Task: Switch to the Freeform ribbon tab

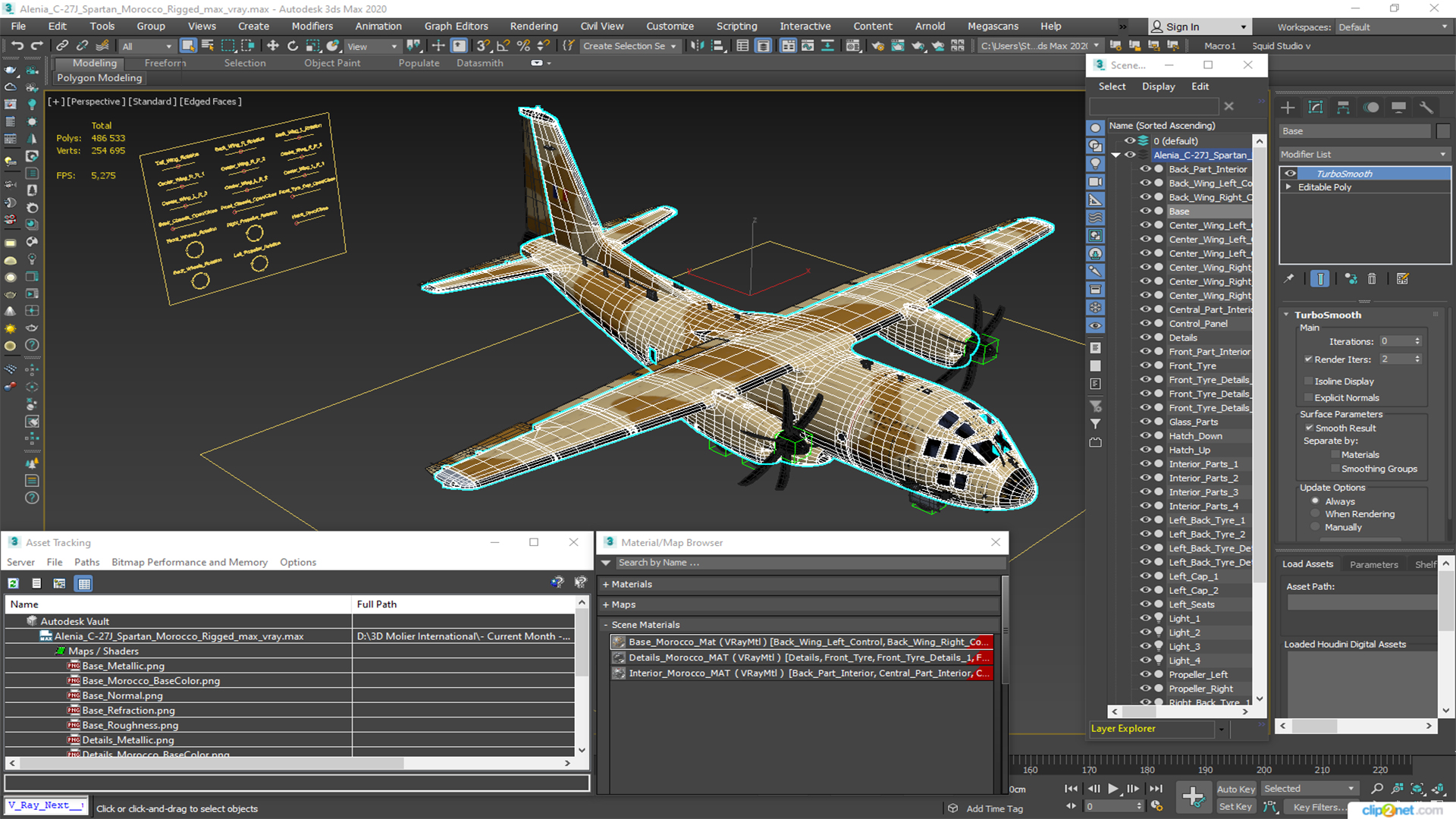Action: pyautogui.click(x=165, y=63)
